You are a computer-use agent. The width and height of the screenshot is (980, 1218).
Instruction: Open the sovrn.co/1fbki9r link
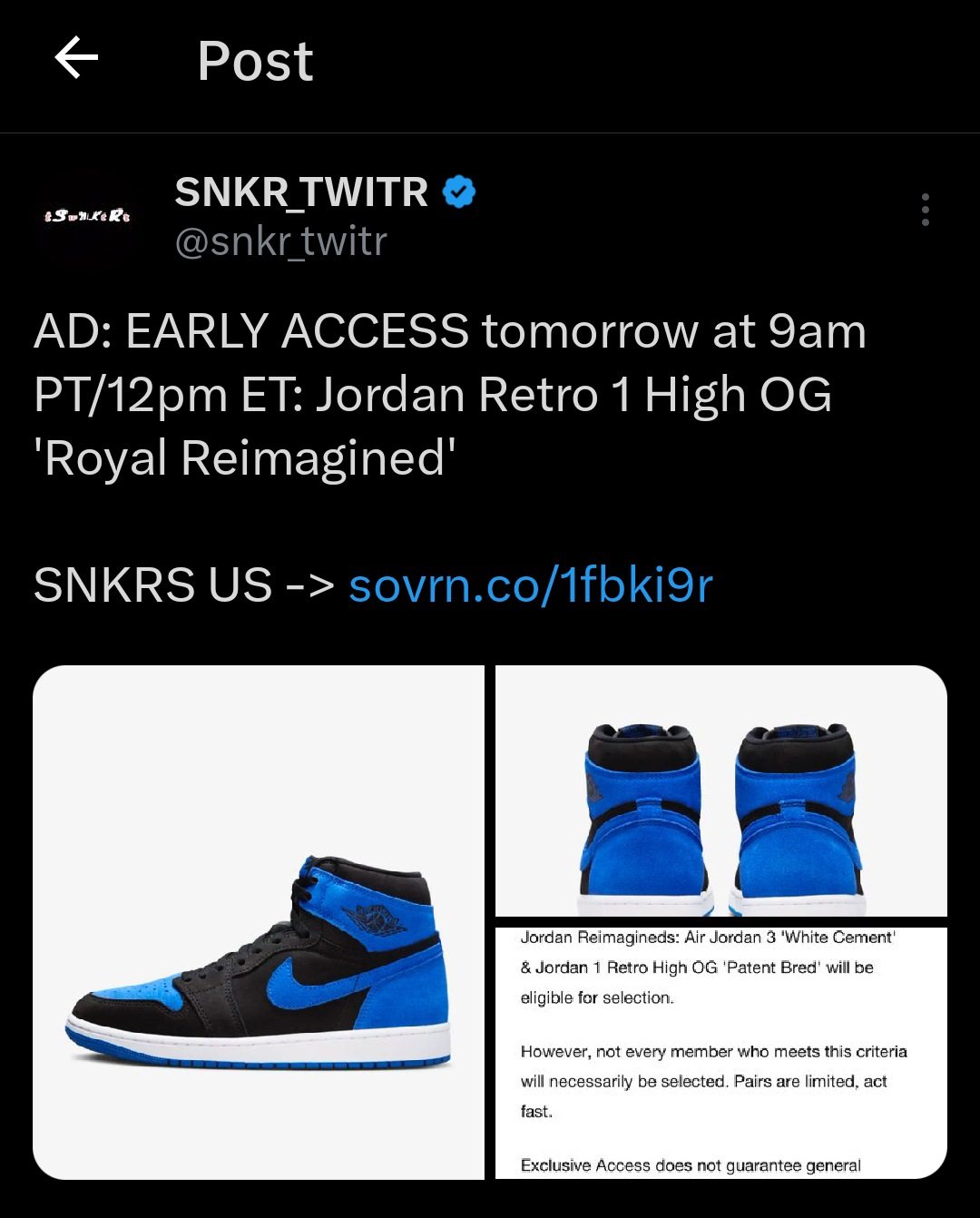(531, 585)
